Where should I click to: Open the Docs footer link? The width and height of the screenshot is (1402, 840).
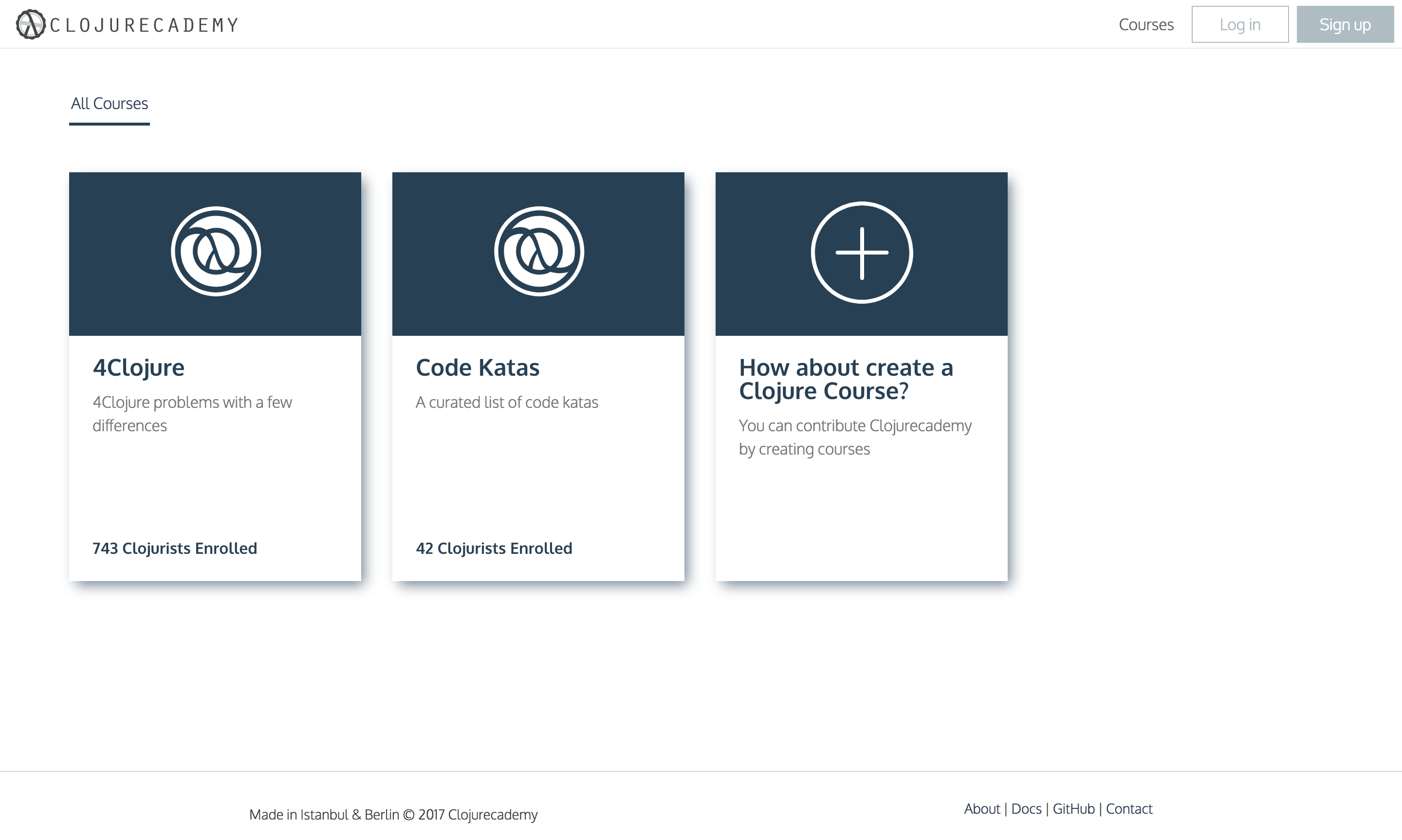pos(1026,808)
